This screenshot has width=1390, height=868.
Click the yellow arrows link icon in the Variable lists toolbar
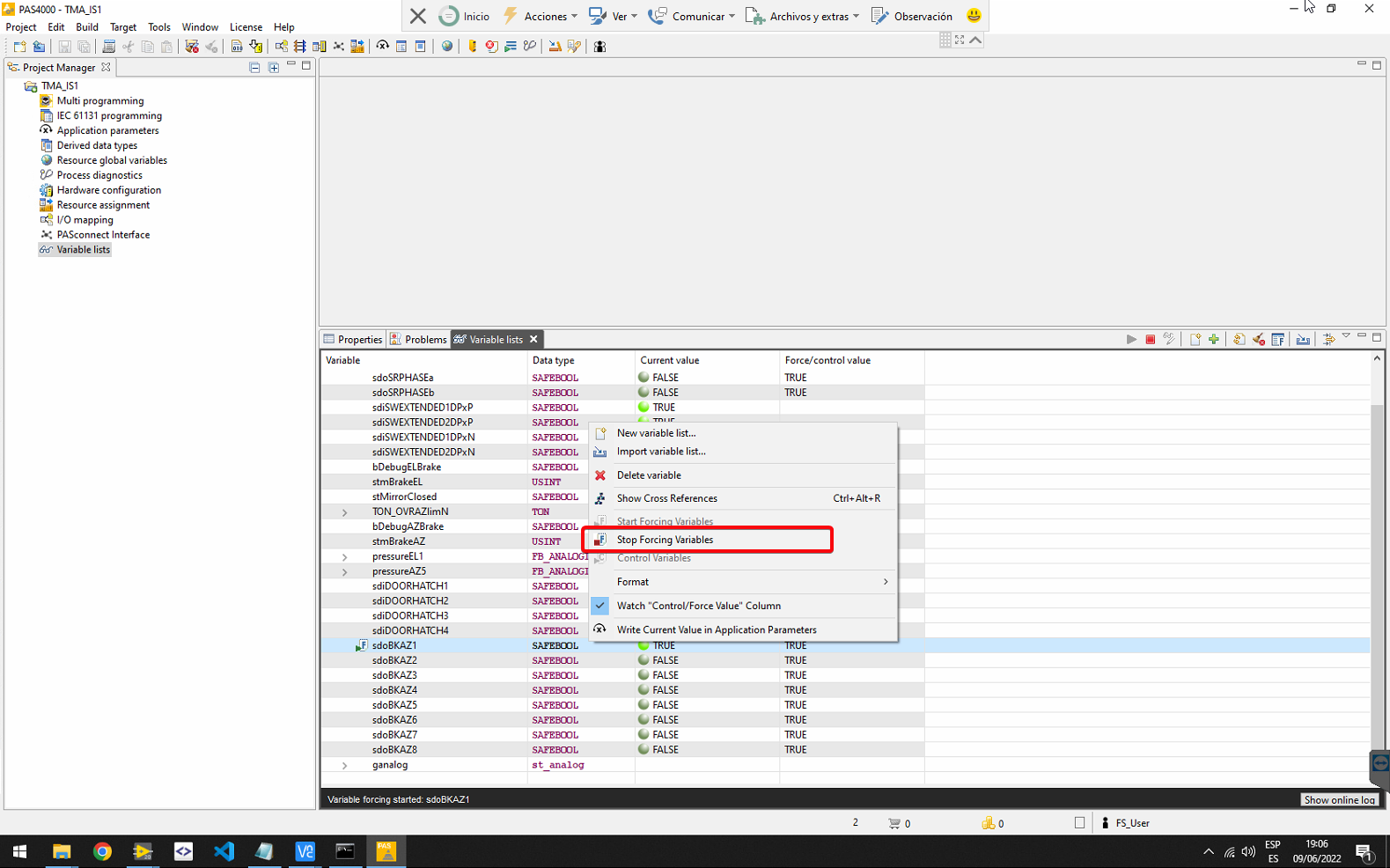pyautogui.click(x=1328, y=339)
